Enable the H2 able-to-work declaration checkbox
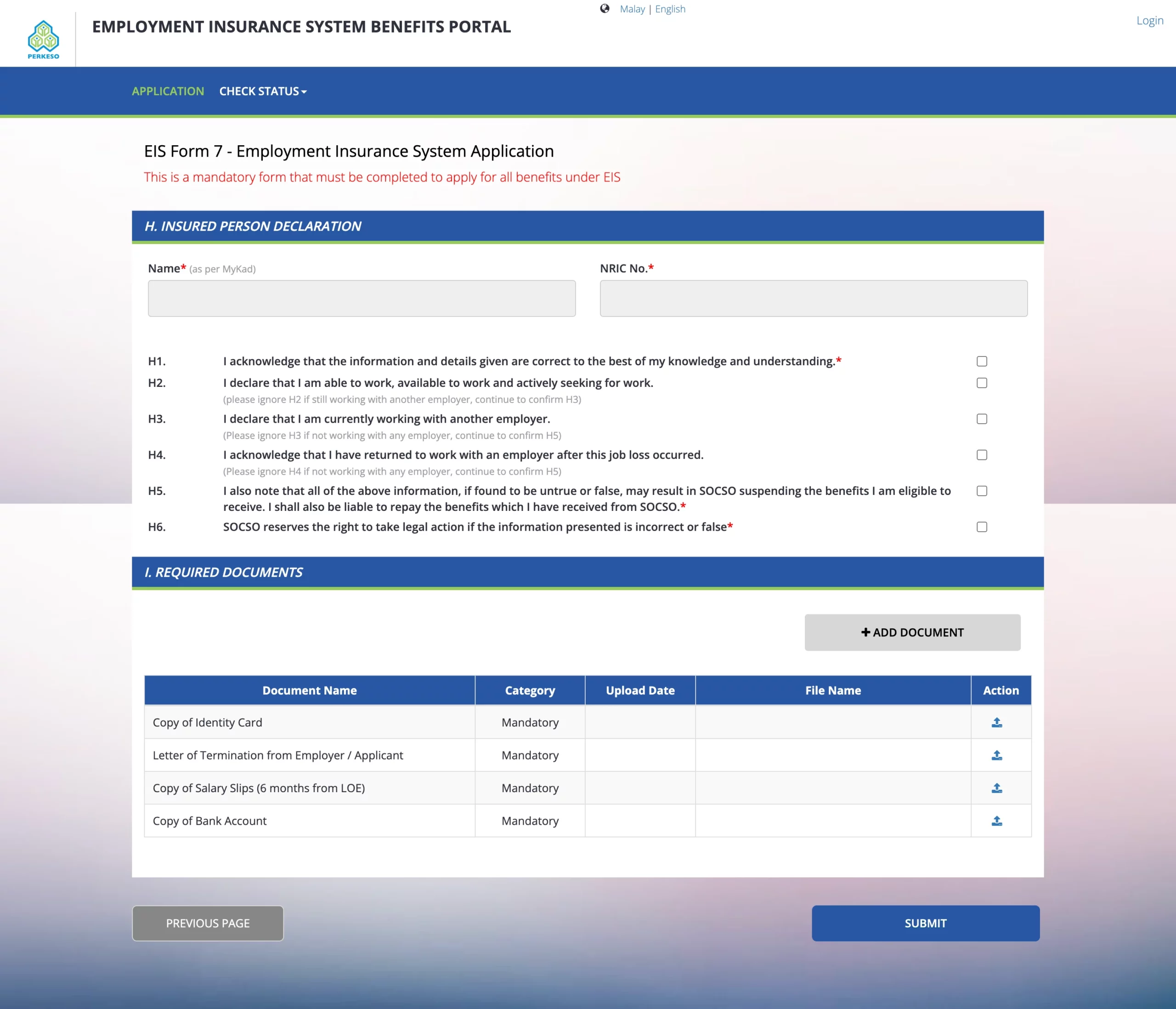 click(982, 383)
